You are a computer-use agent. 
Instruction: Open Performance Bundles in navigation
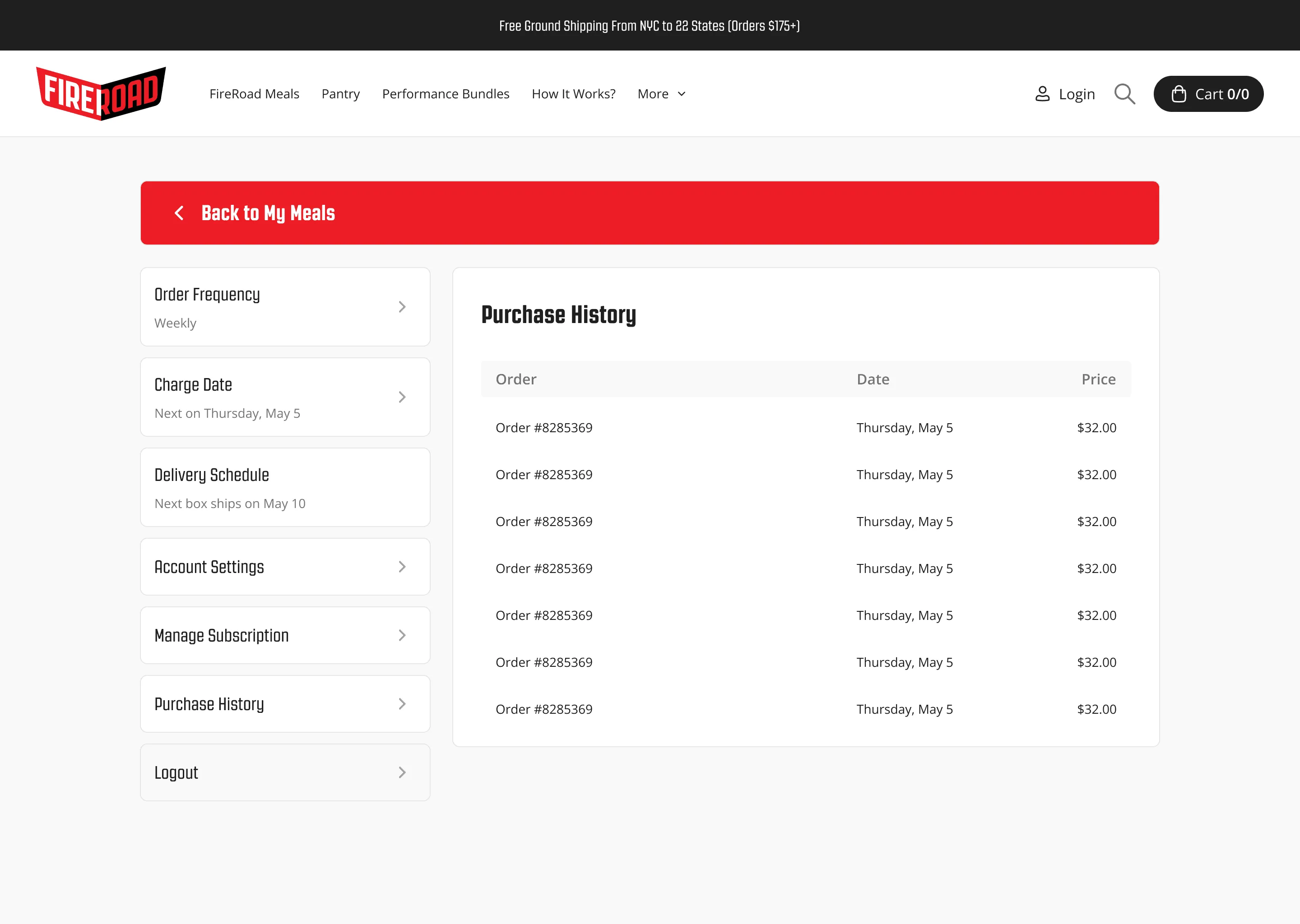coord(446,94)
